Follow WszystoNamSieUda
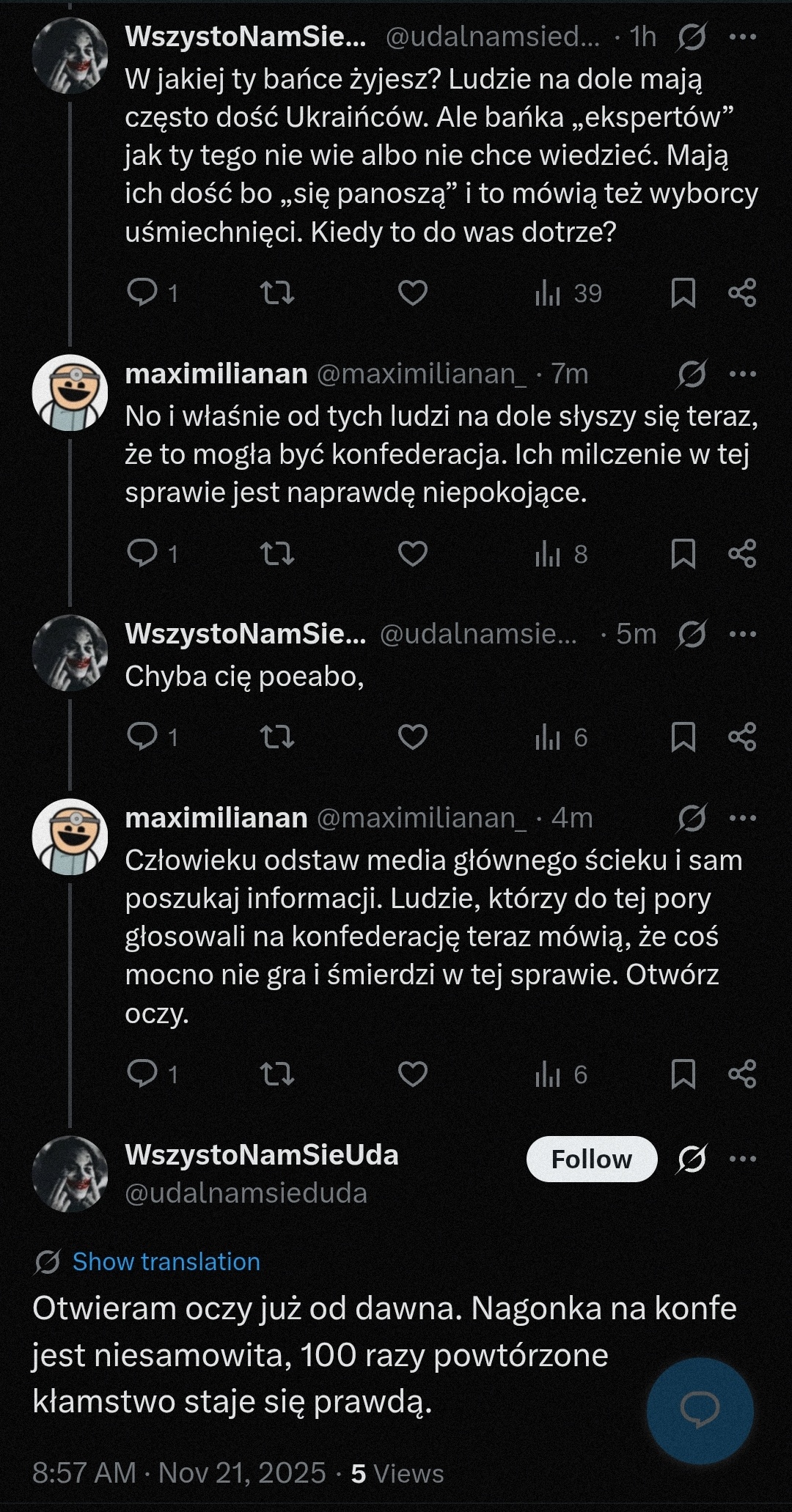Viewport: 792px width, 1512px height. pos(591,1159)
